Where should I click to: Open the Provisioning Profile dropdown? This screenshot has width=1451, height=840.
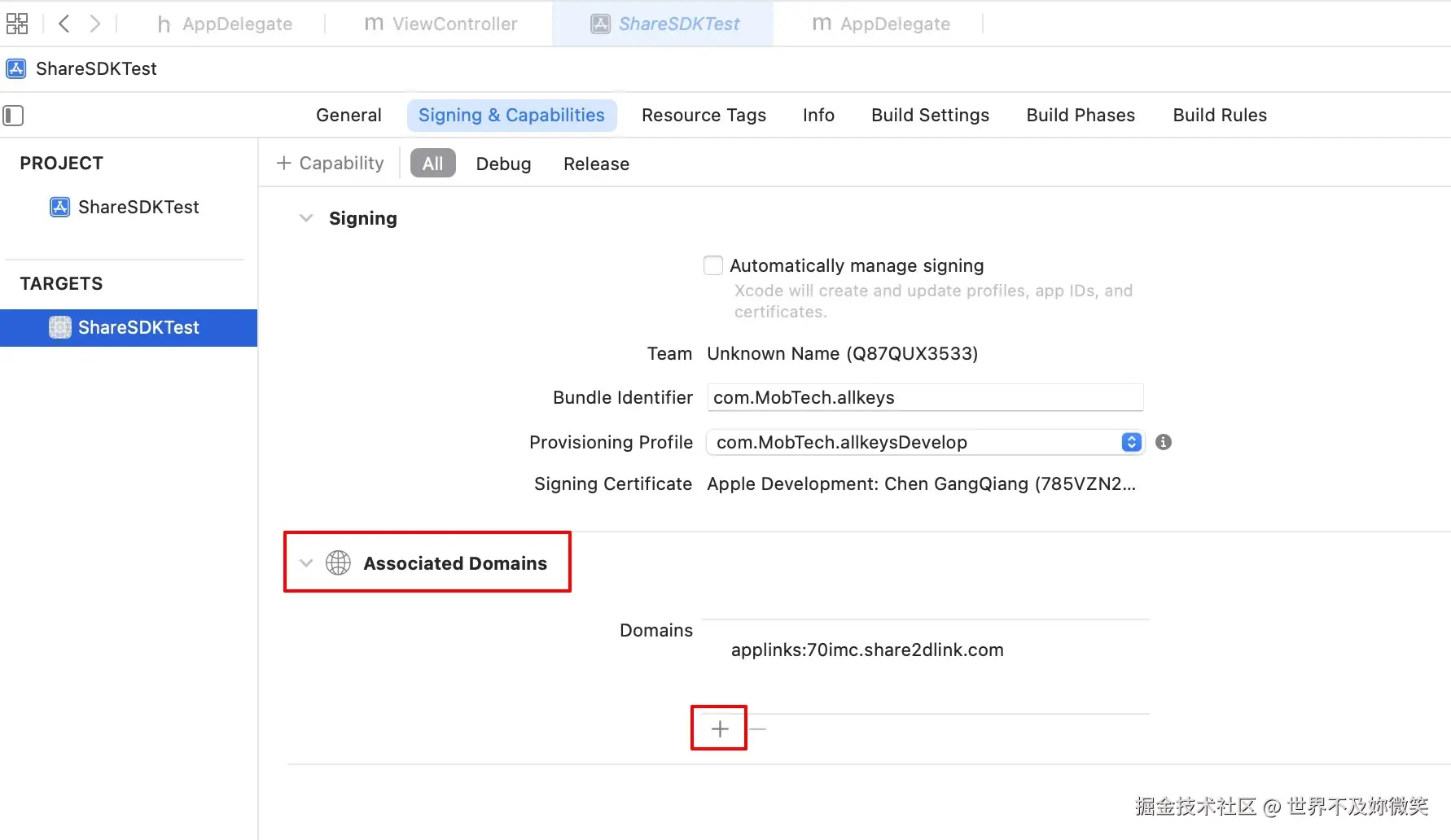[x=925, y=442]
